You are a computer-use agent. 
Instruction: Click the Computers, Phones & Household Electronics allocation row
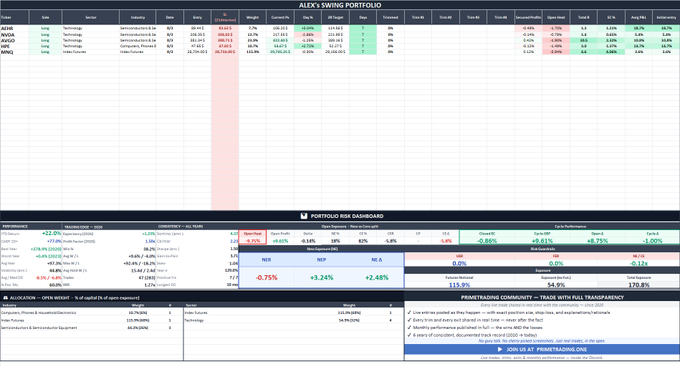click(x=91, y=312)
